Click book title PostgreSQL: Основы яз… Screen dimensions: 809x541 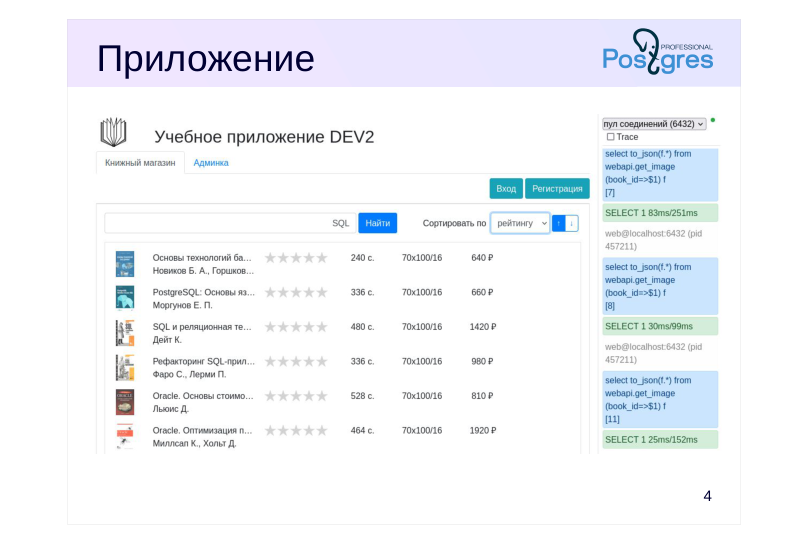[203, 292]
